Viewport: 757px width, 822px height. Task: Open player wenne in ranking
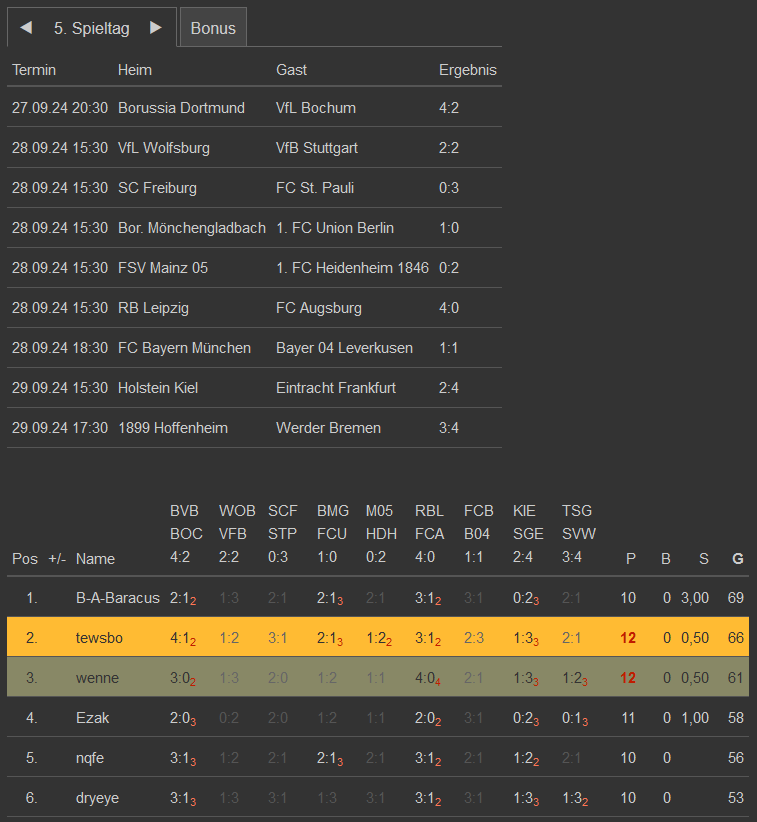(97, 678)
